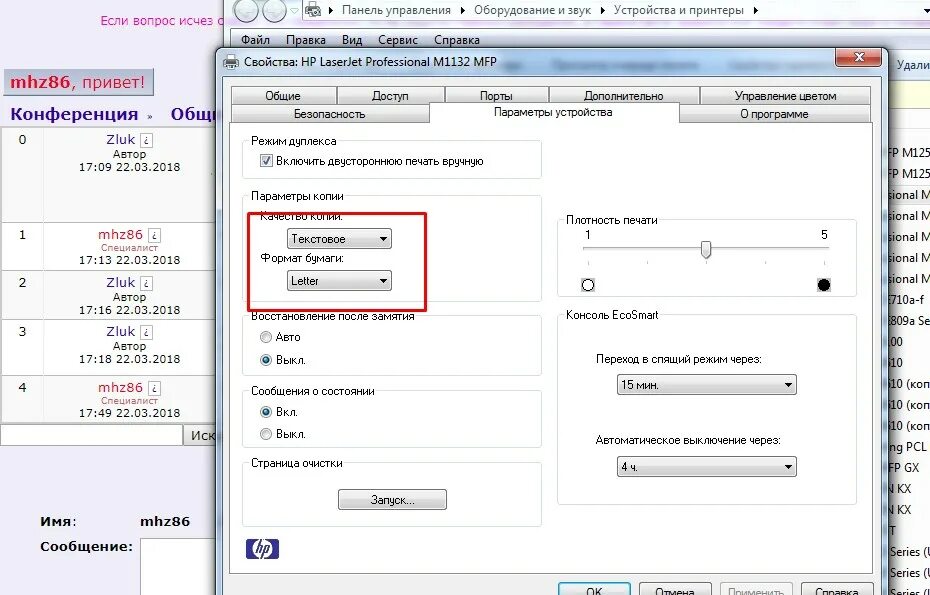
Task: Open the sleep mode 15 мин. dropdown
Action: click(x=706, y=385)
